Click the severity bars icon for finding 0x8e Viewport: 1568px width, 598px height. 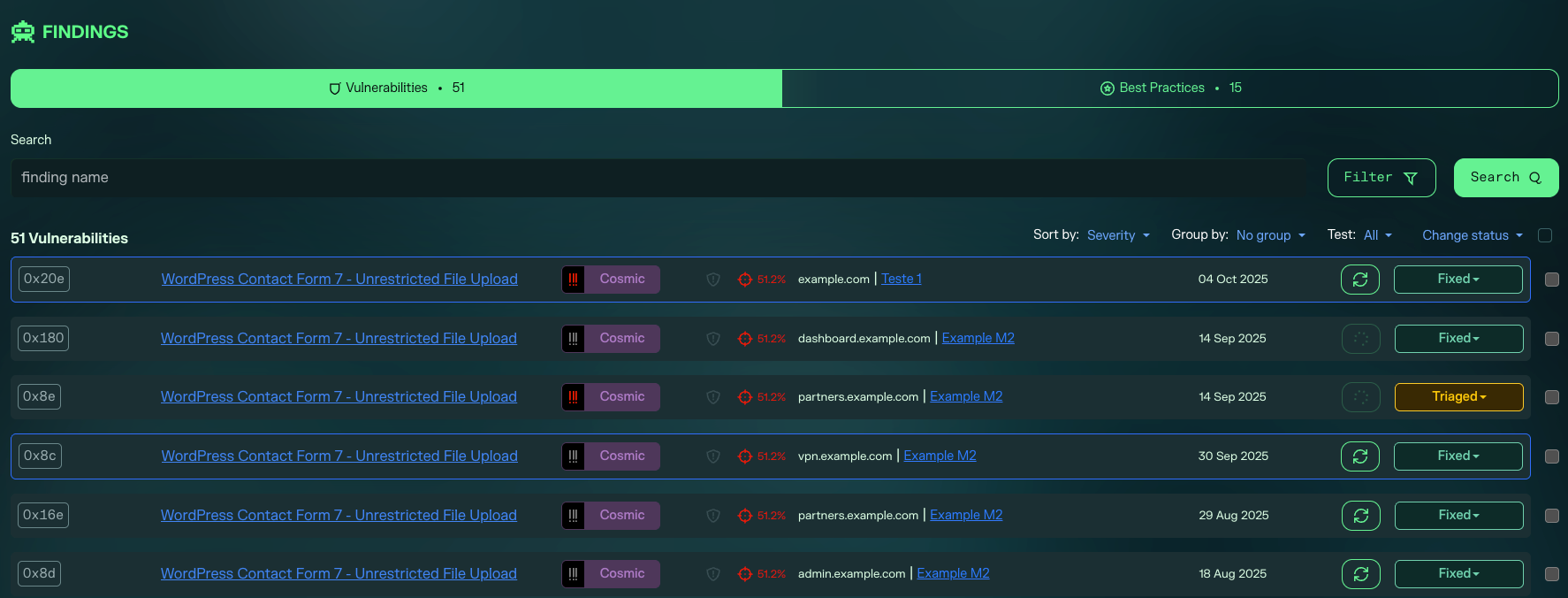574,397
